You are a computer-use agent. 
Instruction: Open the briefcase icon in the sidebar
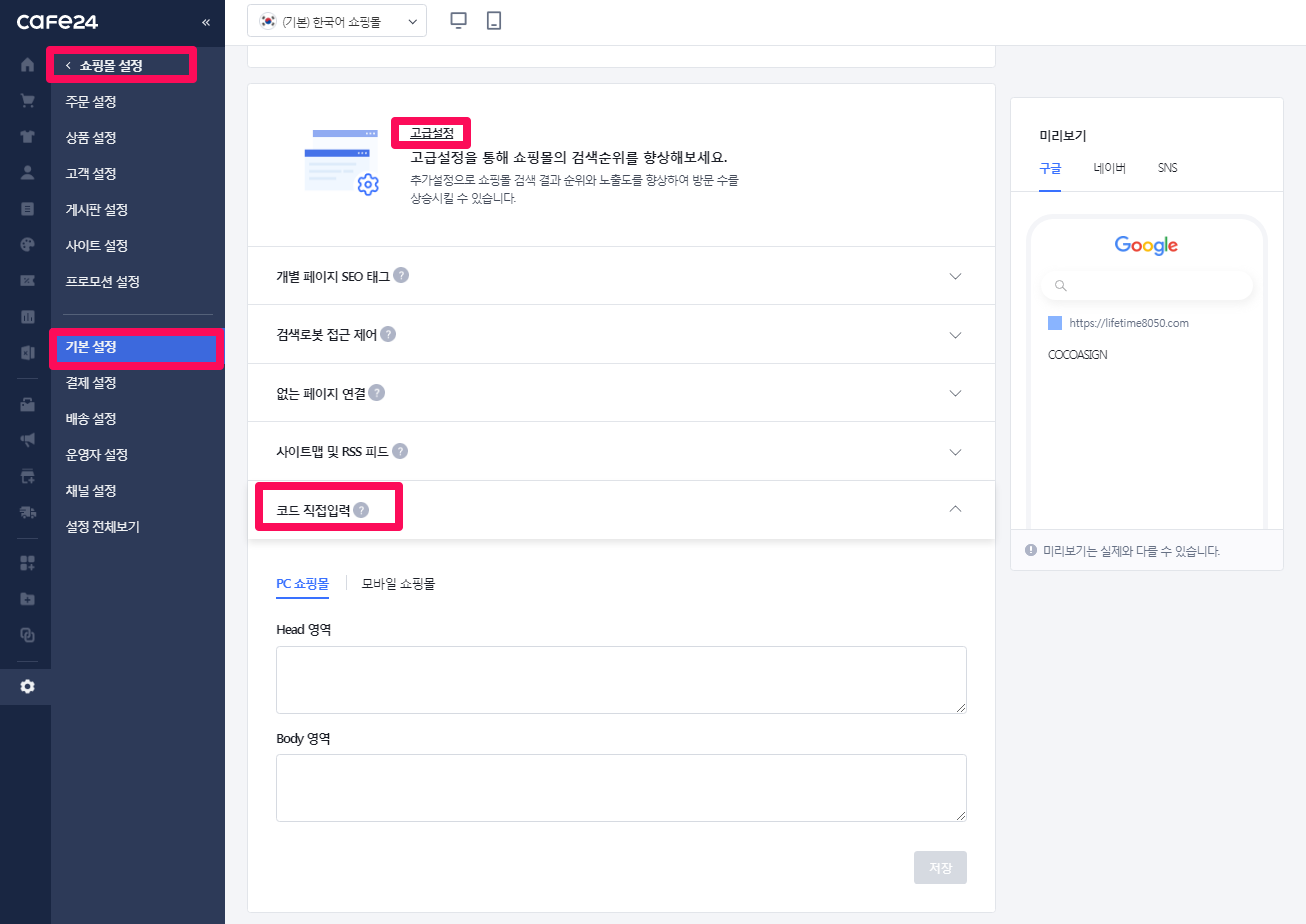27,404
